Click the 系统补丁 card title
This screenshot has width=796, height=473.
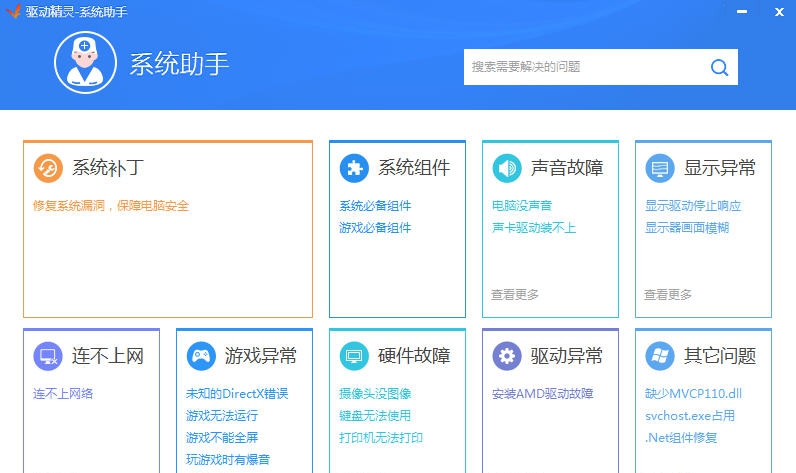click(108, 168)
